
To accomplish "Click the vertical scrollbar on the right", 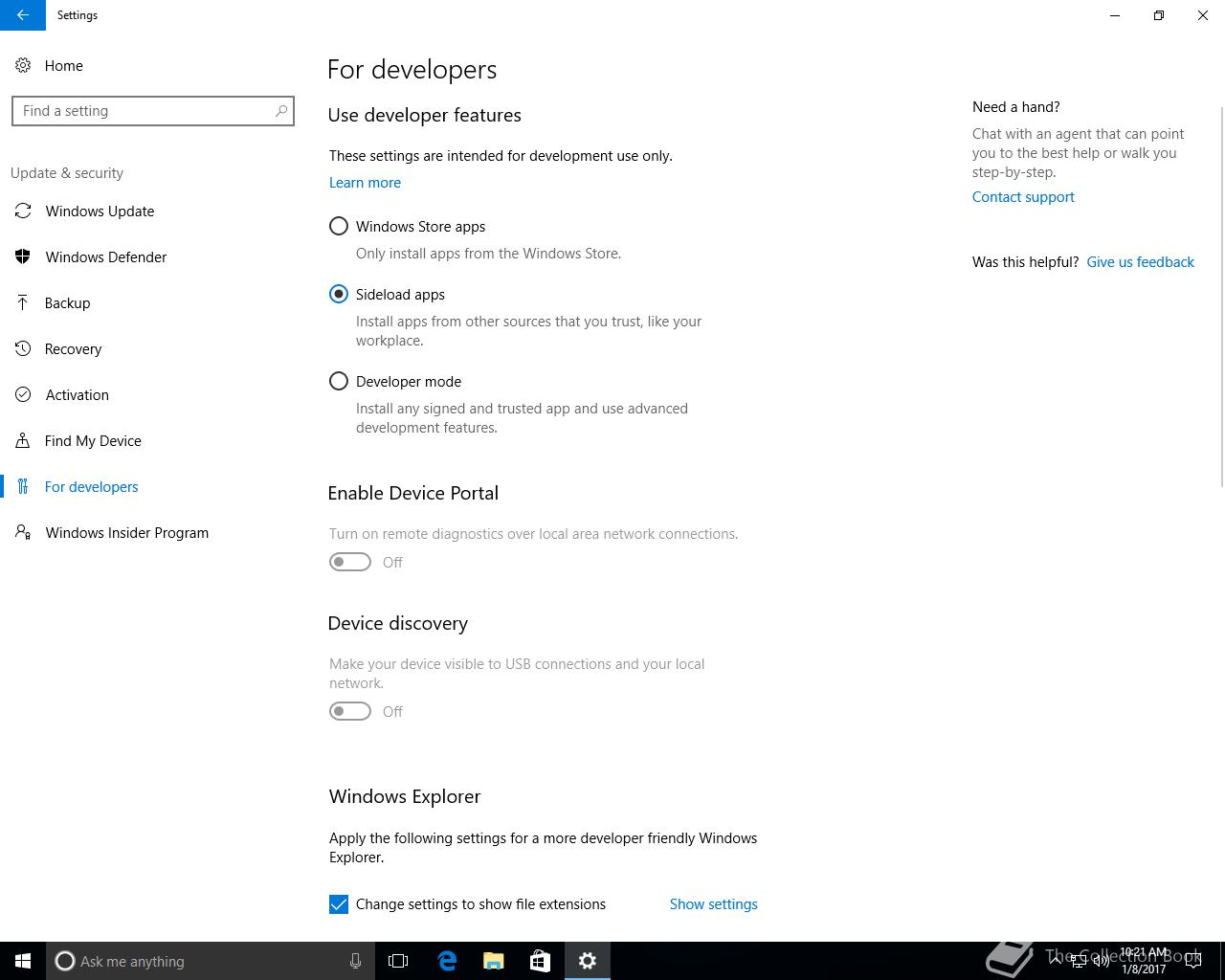I will 1221,297.
